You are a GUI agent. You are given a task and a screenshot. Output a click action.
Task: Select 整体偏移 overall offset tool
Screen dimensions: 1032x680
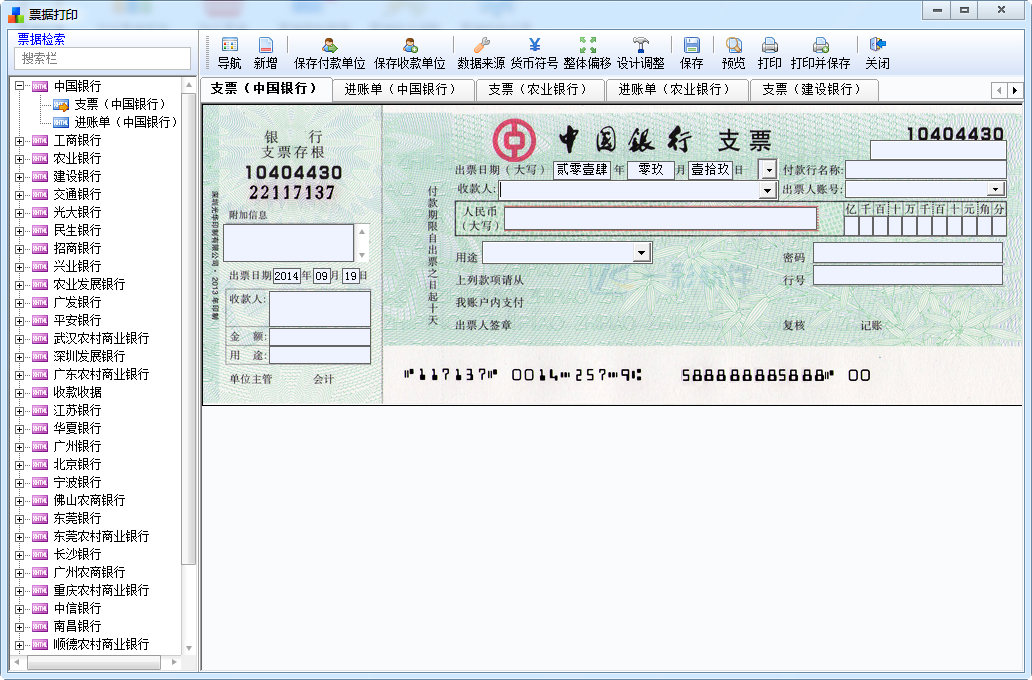coord(587,53)
